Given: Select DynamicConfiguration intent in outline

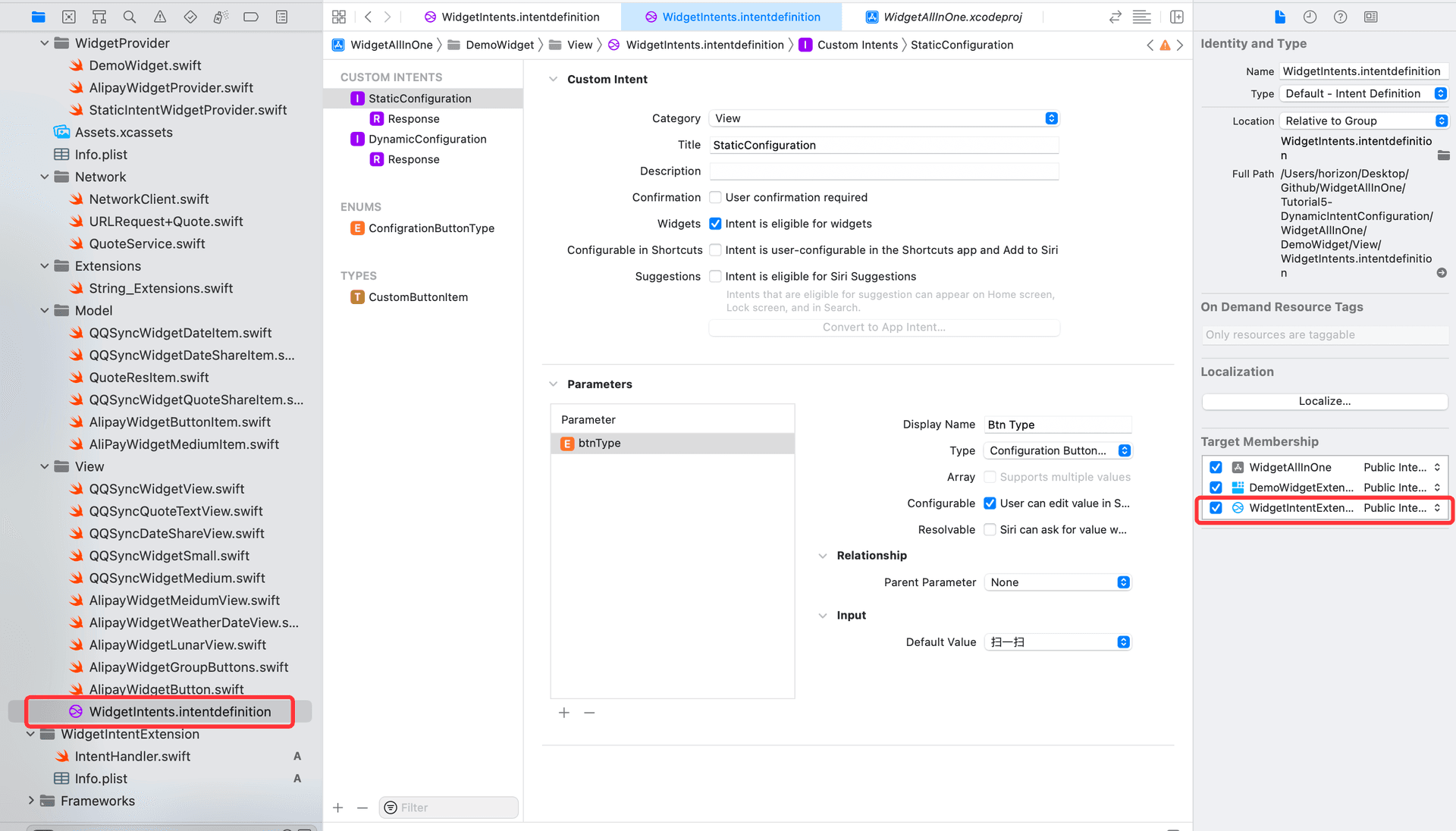Looking at the screenshot, I should click(427, 139).
